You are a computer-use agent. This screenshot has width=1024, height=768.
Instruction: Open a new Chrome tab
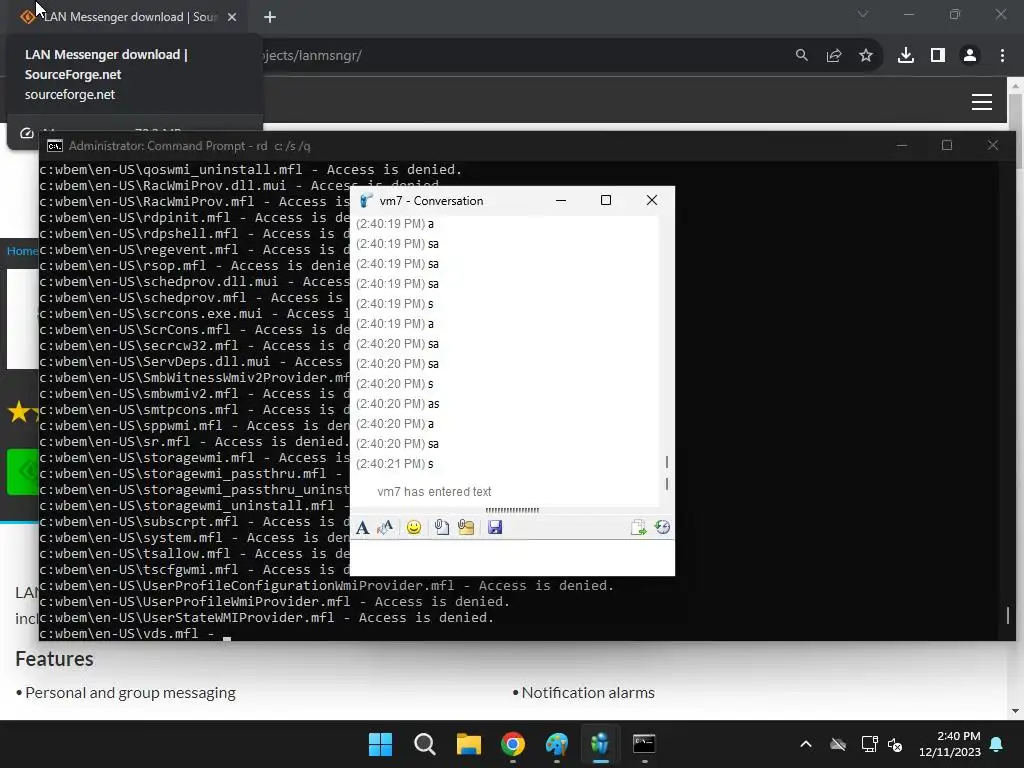point(270,17)
